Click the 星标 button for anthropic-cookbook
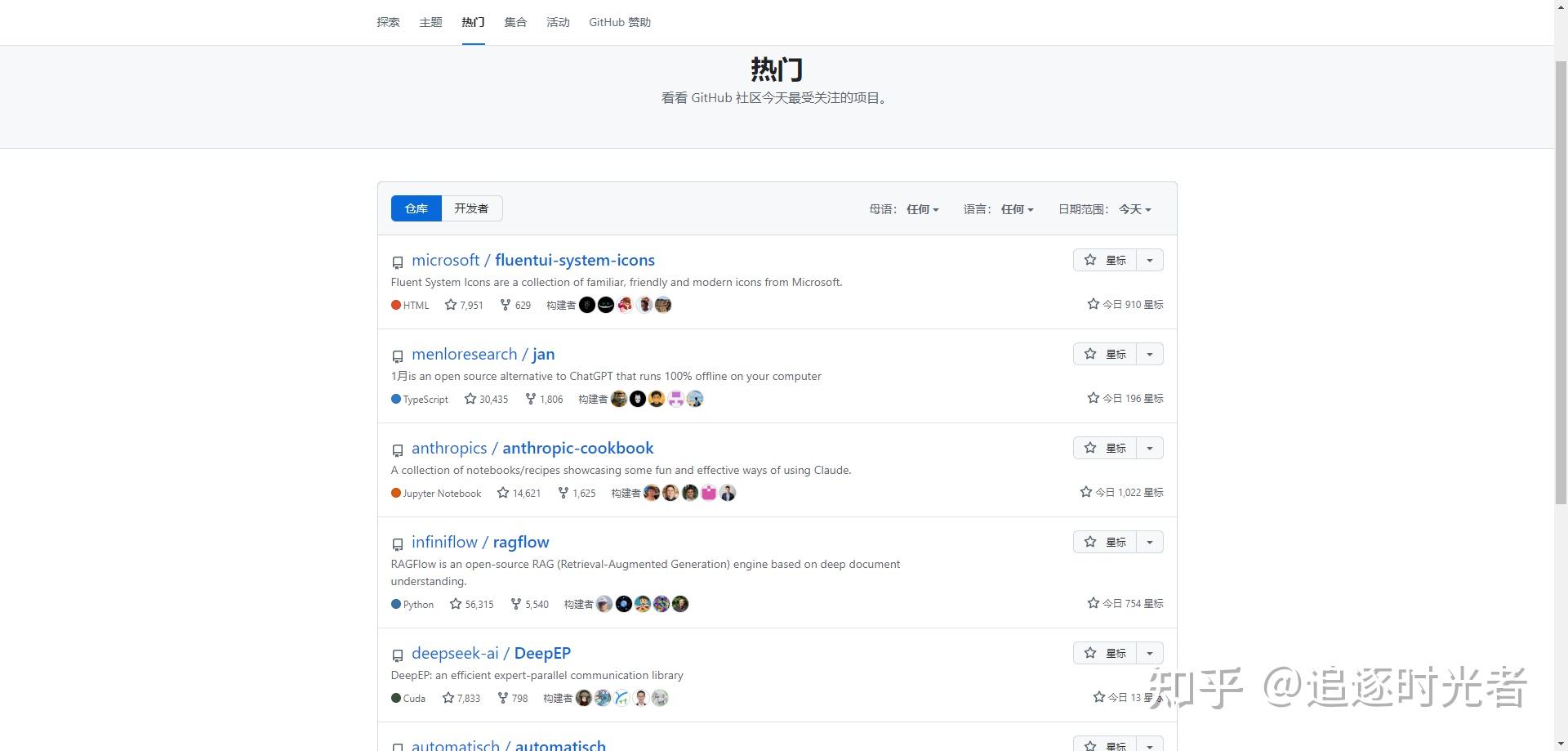1568x751 pixels. pyautogui.click(x=1107, y=448)
